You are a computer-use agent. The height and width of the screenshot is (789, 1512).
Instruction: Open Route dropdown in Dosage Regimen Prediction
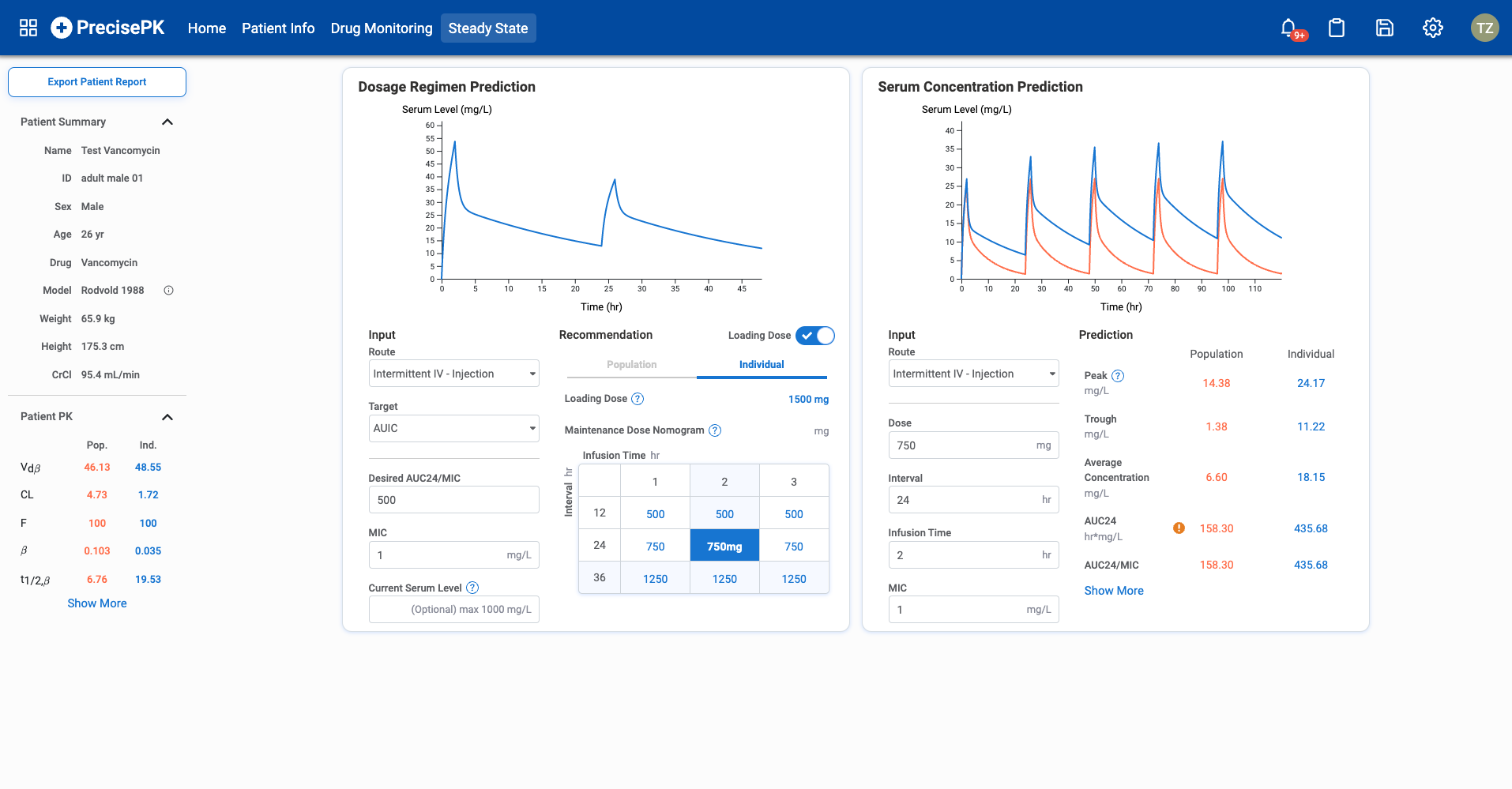[x=453, y=374]
